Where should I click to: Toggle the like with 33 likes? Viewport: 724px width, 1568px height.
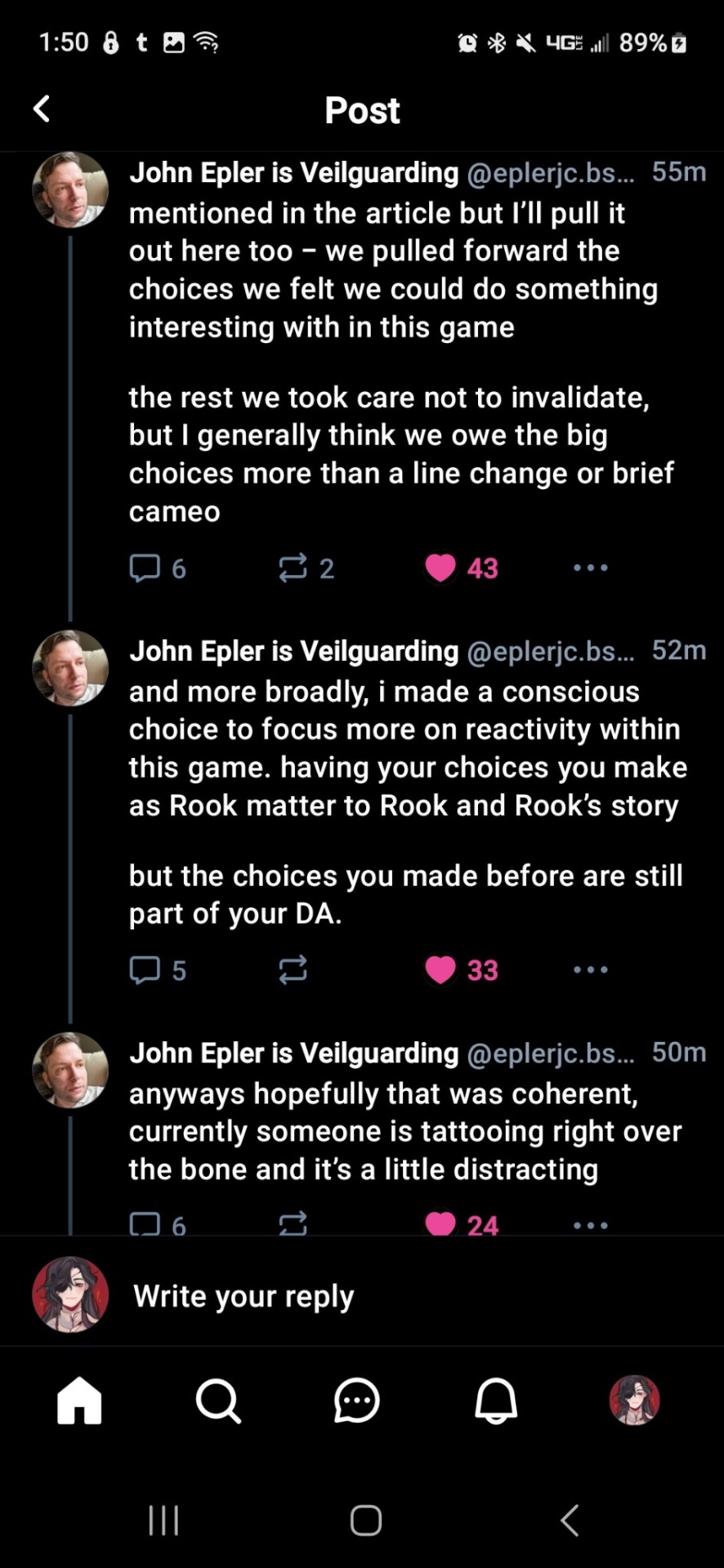pyautogui.click(x=440, y=969)
